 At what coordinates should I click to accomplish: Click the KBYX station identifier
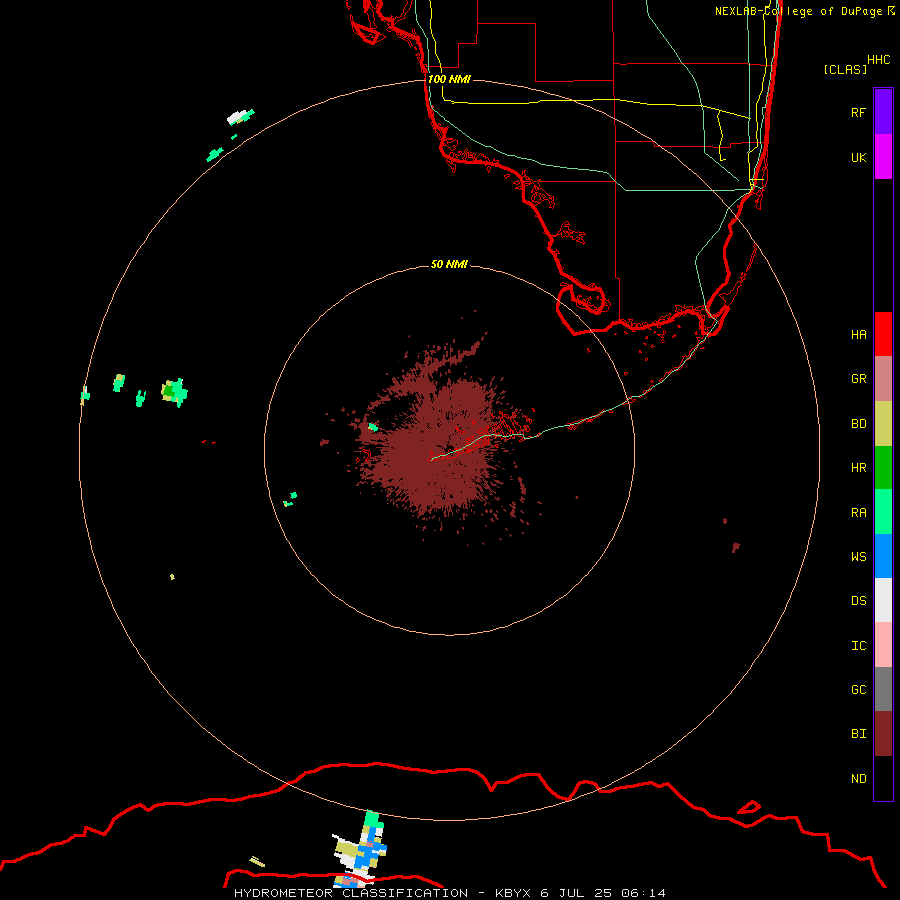pyautogui.click(x=513, y=893)
